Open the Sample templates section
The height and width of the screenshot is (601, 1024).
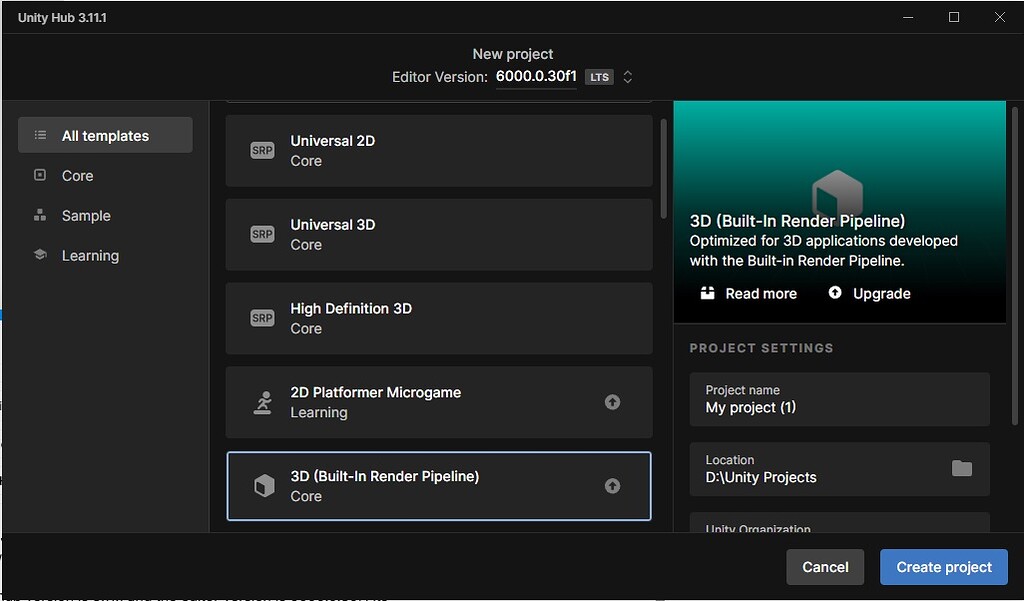coord(86,215)
